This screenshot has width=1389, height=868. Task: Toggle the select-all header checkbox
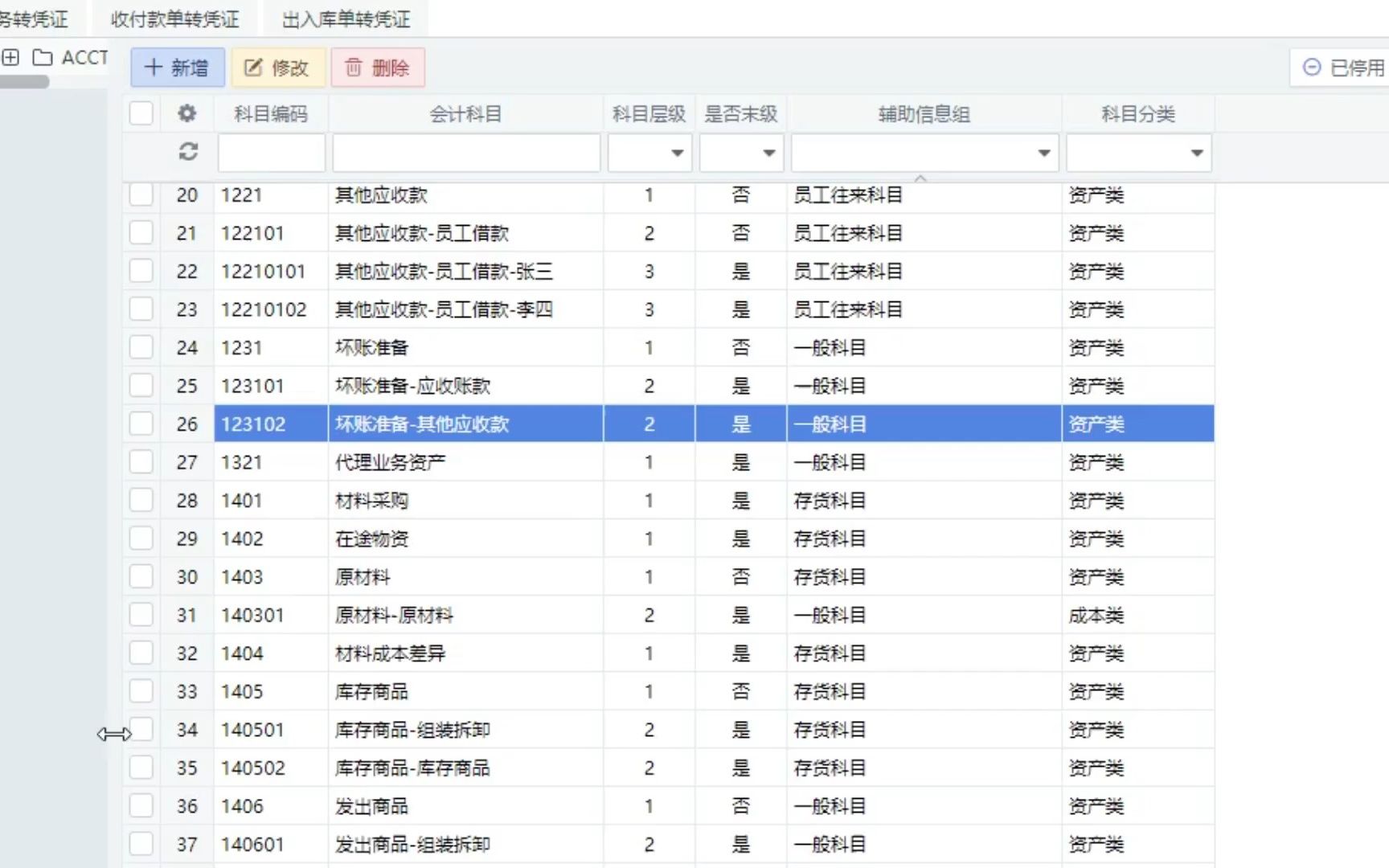141,113
